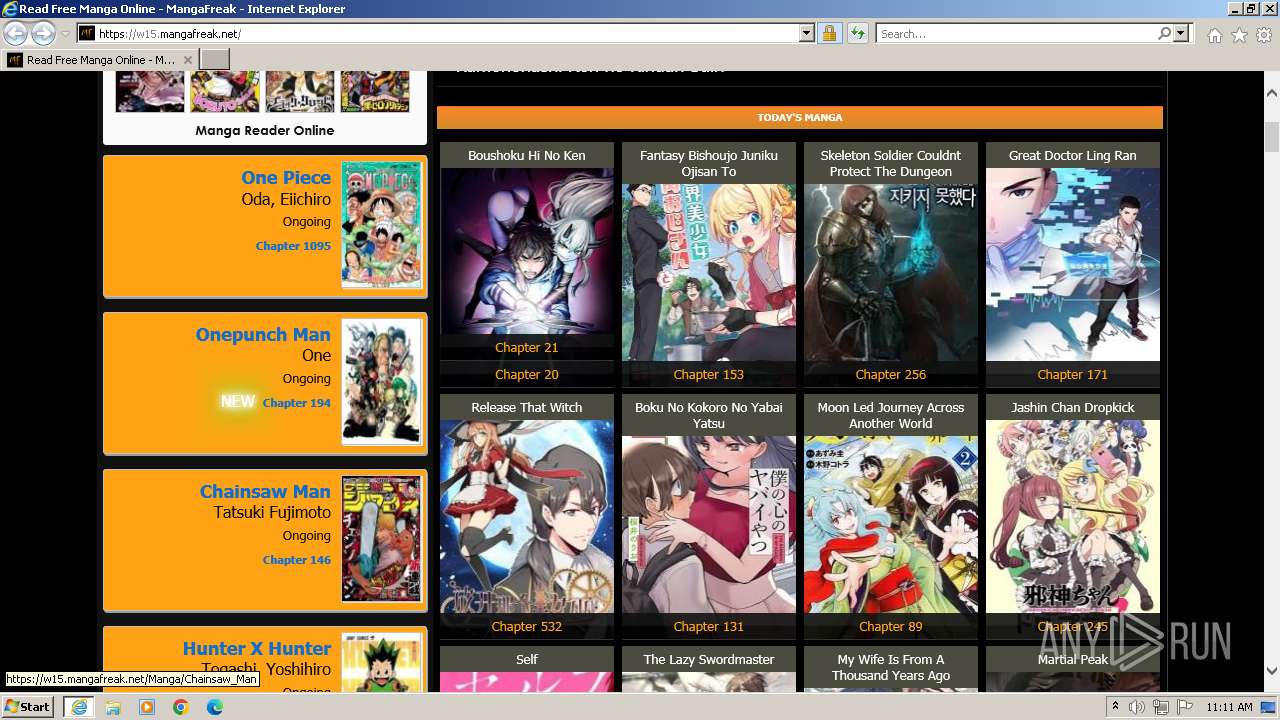The height and width of the screenshot is (720, 1280).
Task: Go forward with the IE Forward button
Action: pyautogui.click(x=43, y=34)
